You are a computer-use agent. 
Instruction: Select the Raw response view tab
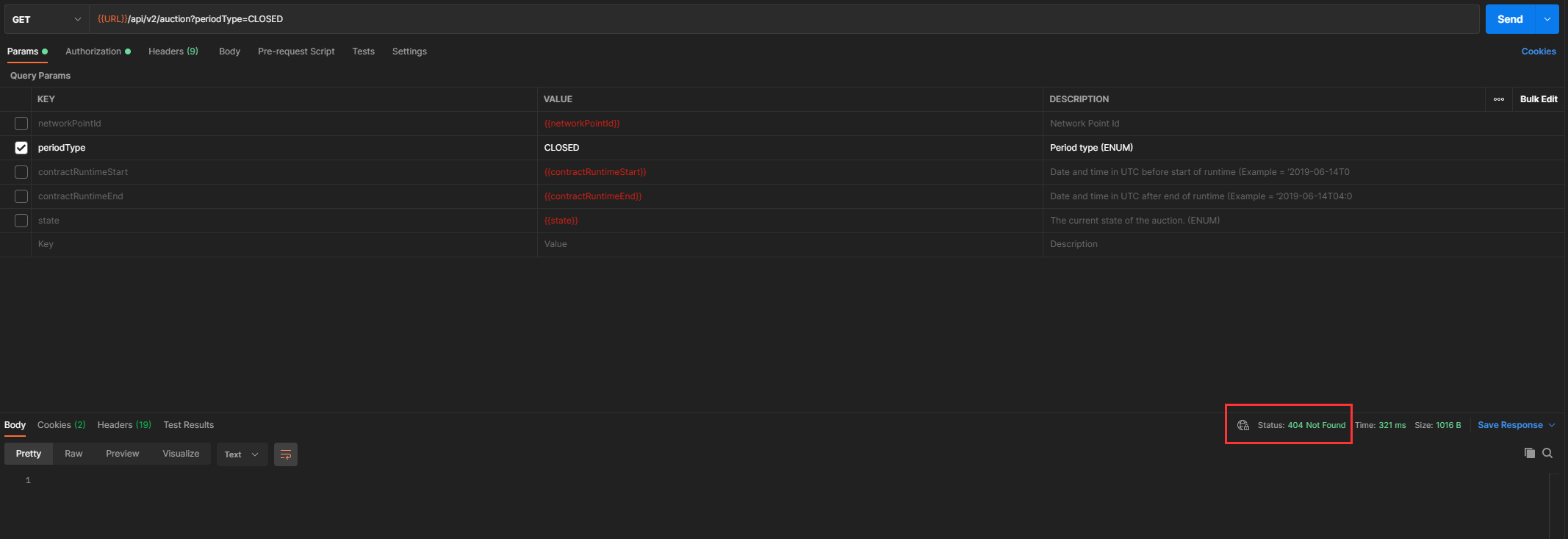coord(73,454)
